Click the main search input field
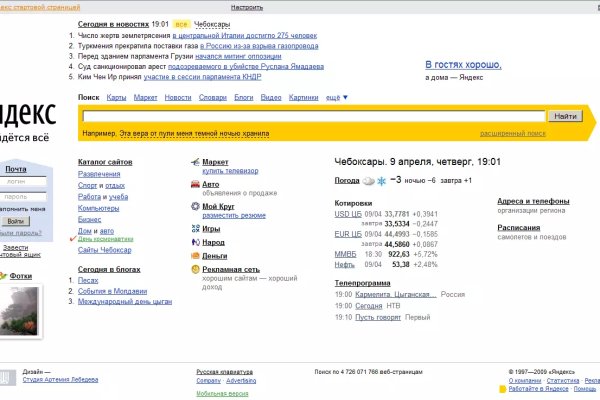Viewport: 600px width, 400px height. [311, 117]
